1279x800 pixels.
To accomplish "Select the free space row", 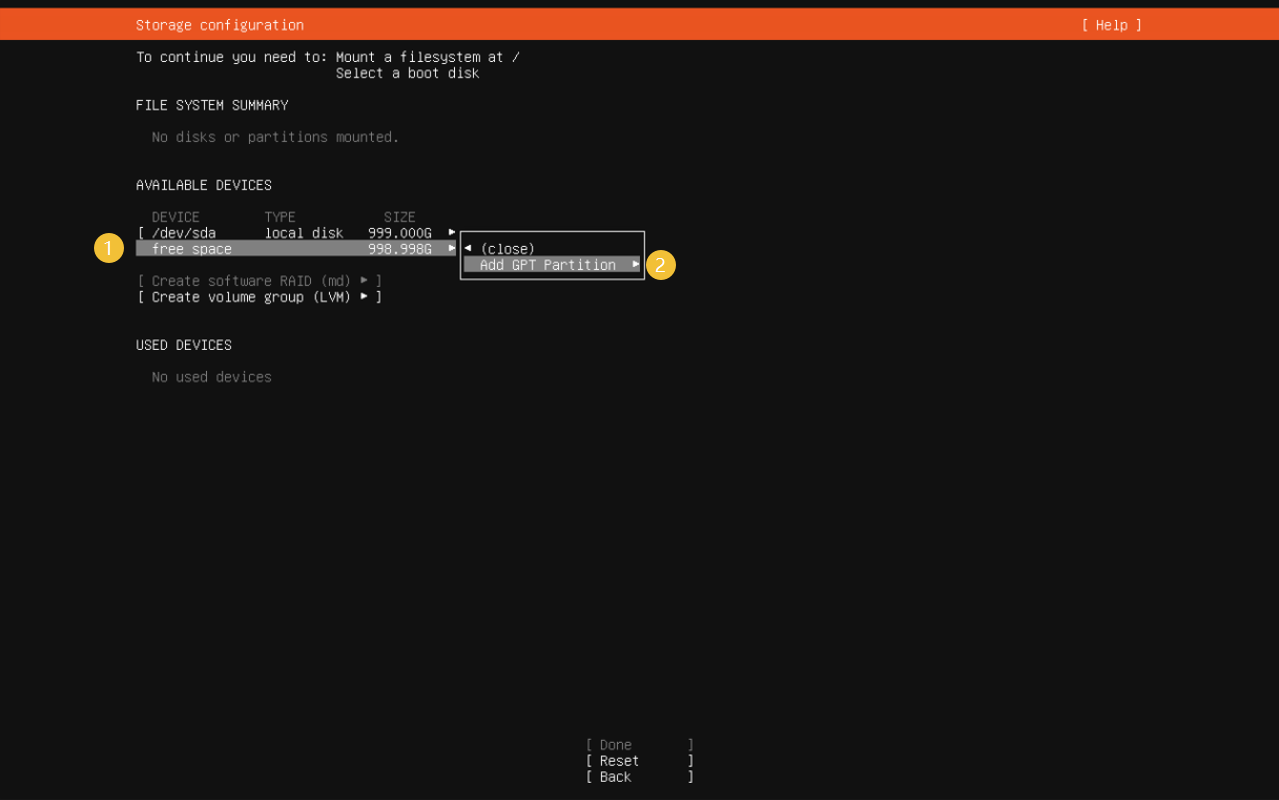I will 192,249.
